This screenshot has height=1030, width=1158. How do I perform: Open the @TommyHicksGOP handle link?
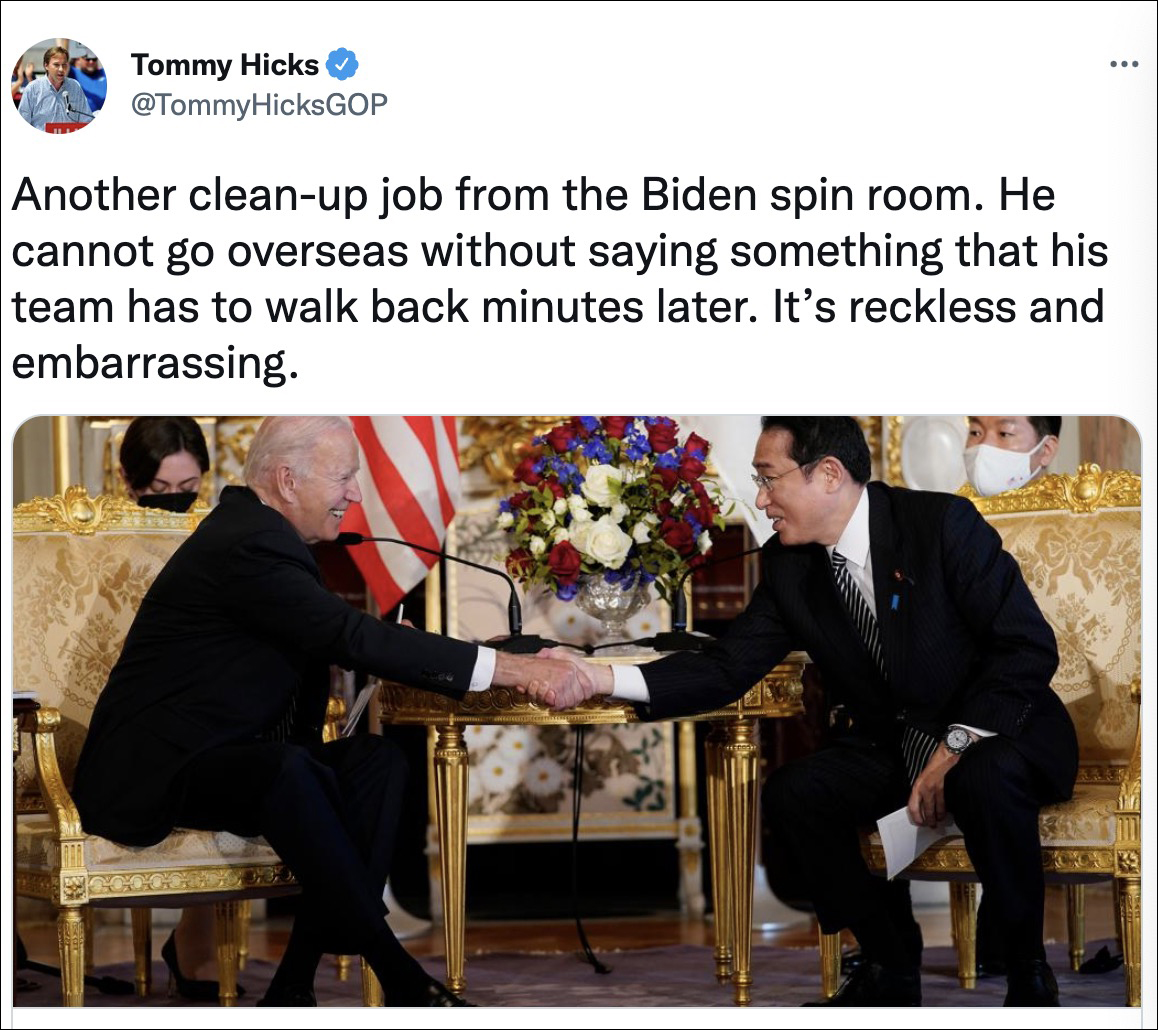[x=258, y=104]
